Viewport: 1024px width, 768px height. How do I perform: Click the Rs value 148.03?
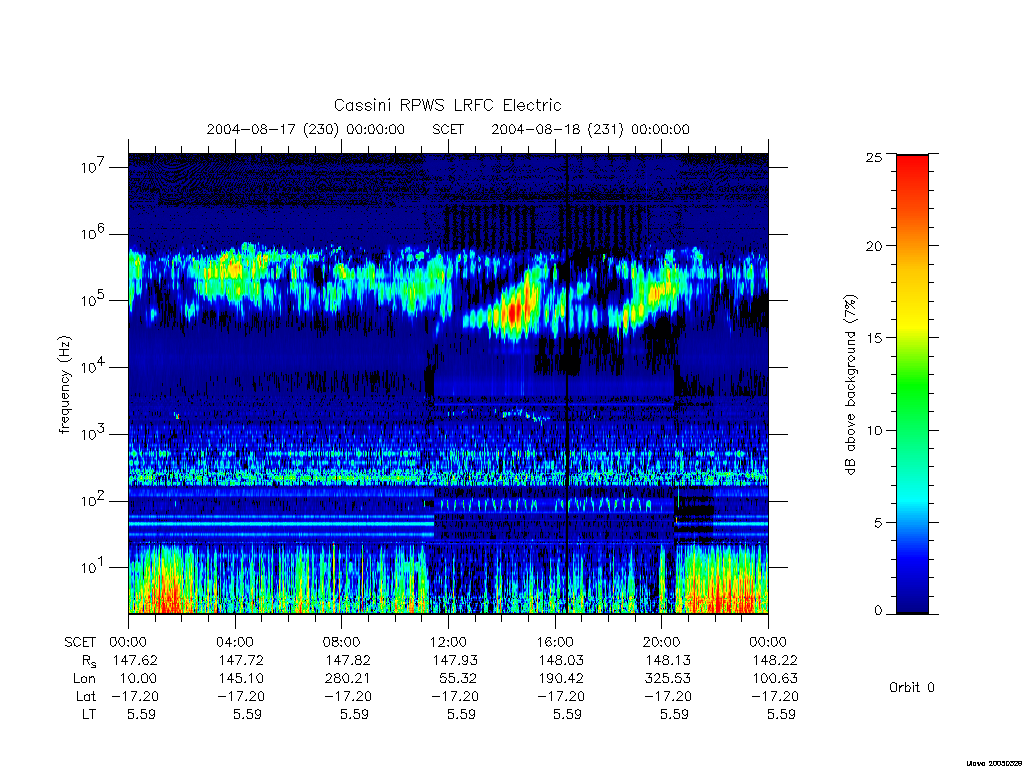coord(560,660)
